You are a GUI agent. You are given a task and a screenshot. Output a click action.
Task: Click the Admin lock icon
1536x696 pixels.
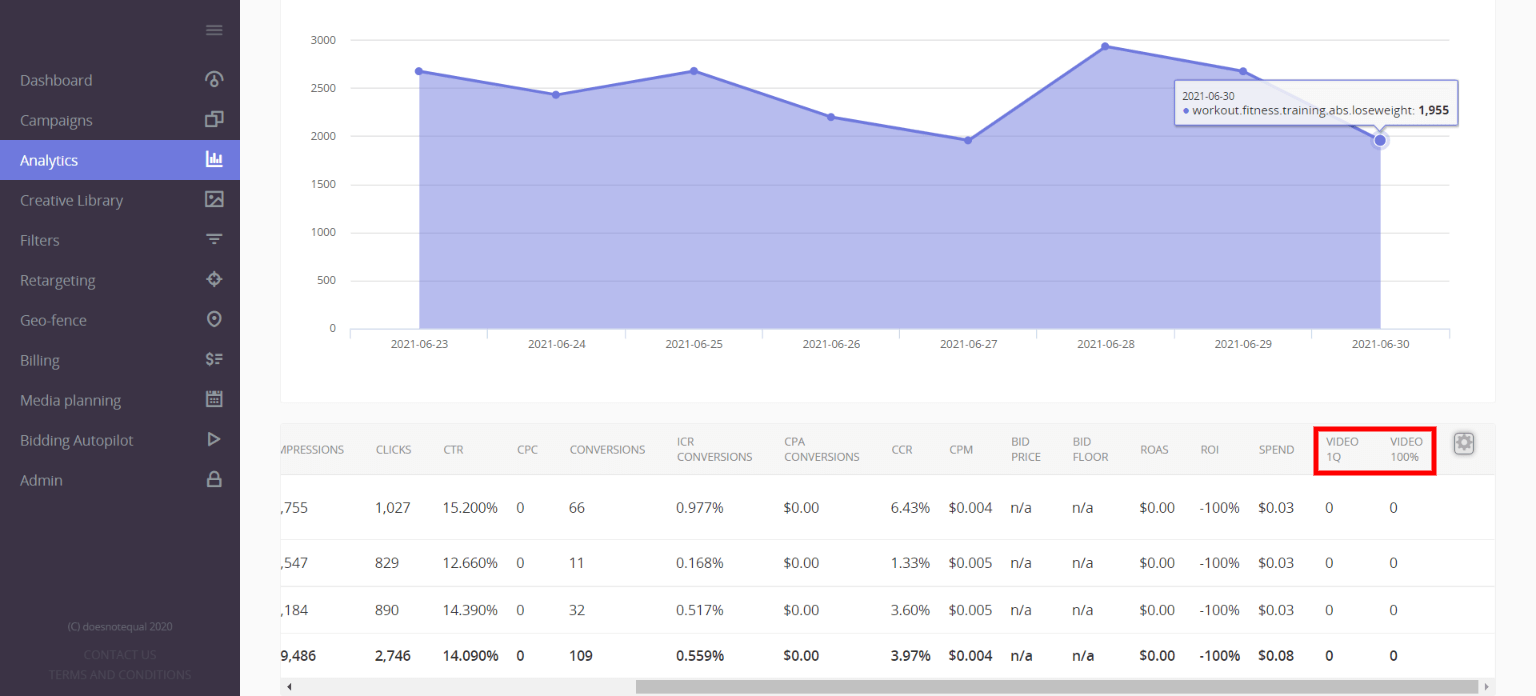coord(214,479)
